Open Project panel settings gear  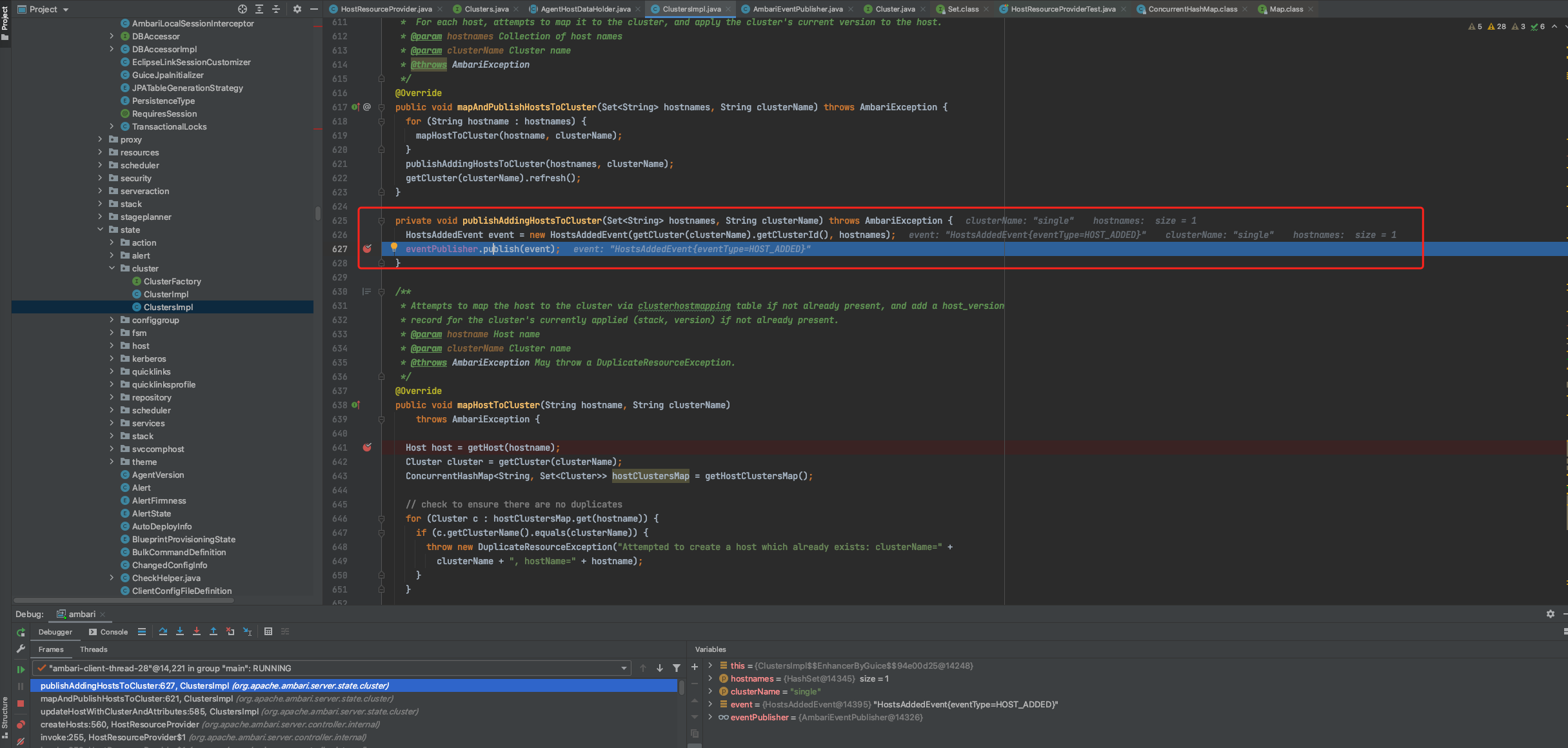click(x=297, y=9)
